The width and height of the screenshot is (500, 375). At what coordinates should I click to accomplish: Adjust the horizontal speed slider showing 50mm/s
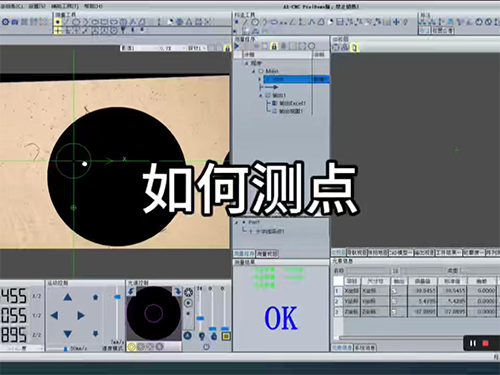pos(65,349)
